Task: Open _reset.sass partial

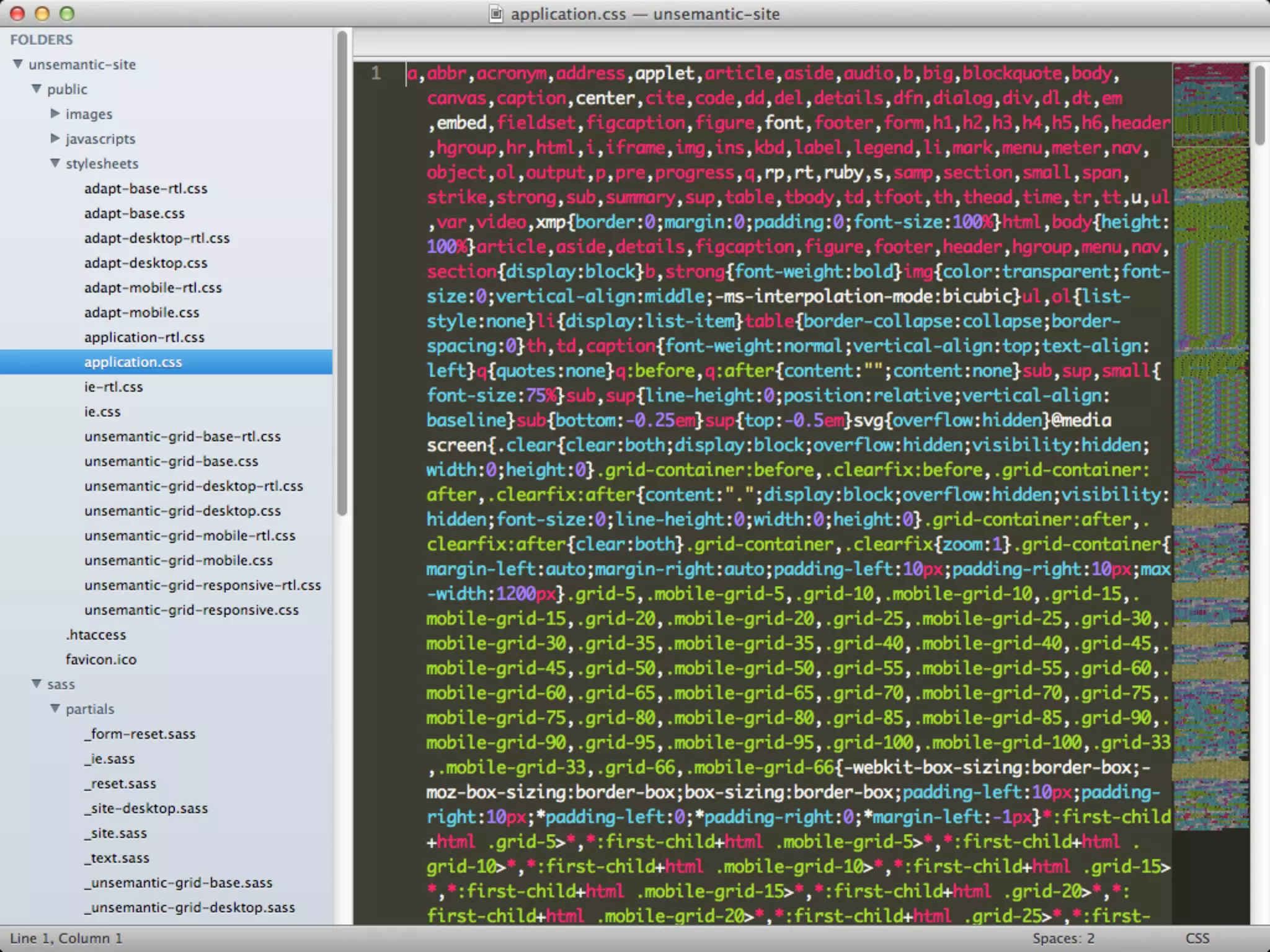Action: 120,783
